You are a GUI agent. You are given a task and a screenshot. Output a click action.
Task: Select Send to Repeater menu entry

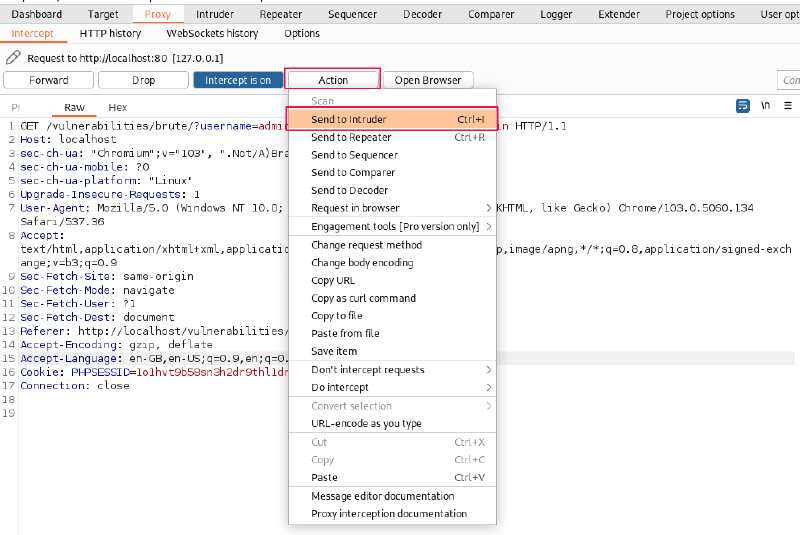click(x=351, y=137)
